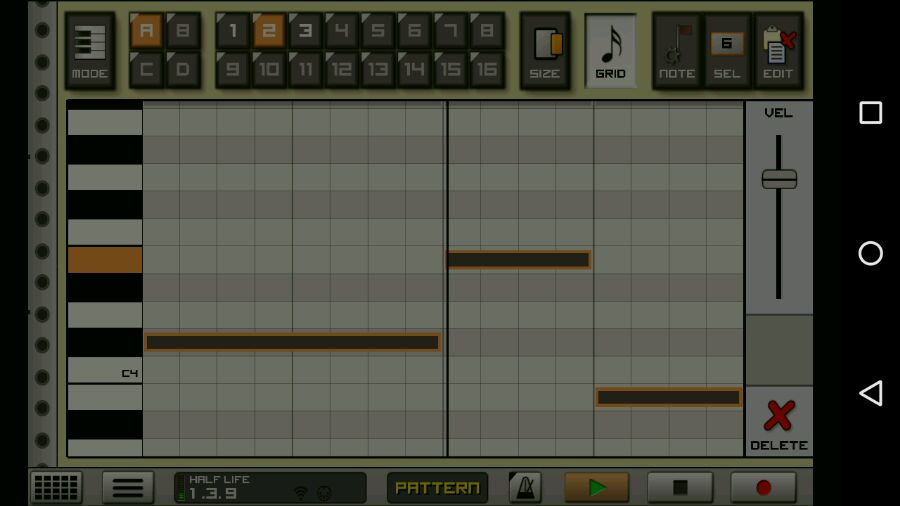
Task: Open the MODE keyboard button
Action: click(x=90, y=51)
